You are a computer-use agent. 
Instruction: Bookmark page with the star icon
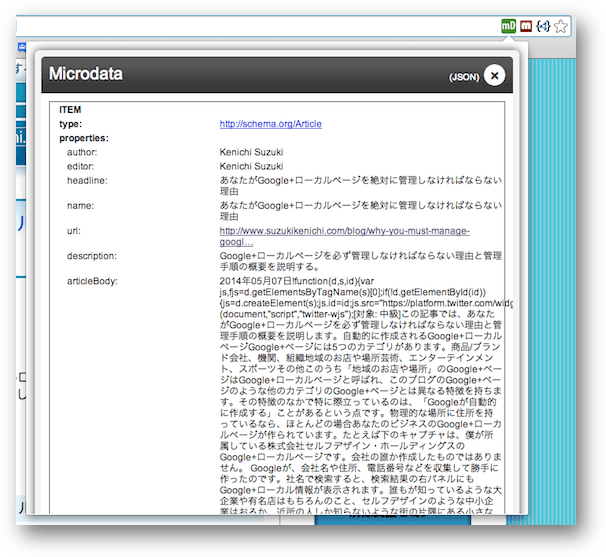(x=560, y=26)
